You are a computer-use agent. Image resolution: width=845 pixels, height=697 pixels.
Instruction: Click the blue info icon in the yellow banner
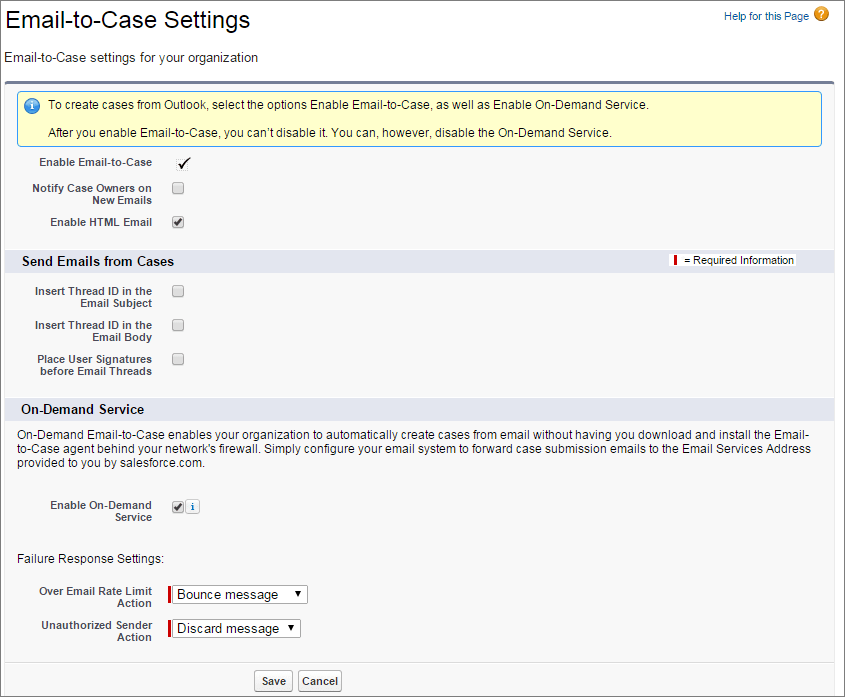31,105
